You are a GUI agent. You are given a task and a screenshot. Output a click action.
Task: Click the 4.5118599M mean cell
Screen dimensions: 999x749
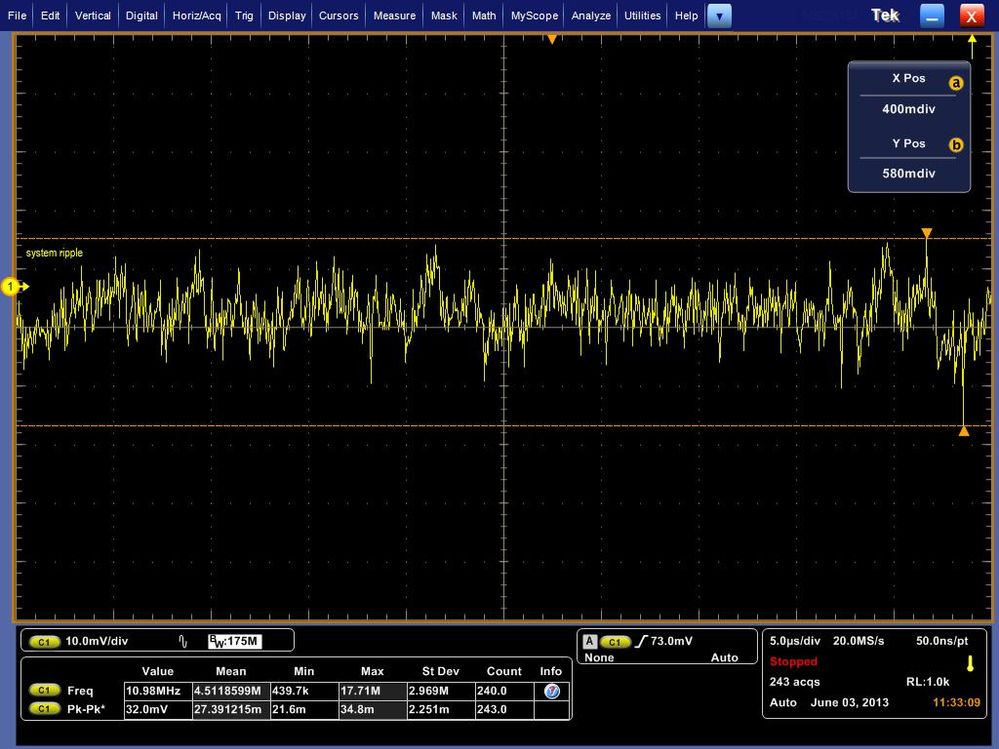pyautogui.click(x=231, y=691)
